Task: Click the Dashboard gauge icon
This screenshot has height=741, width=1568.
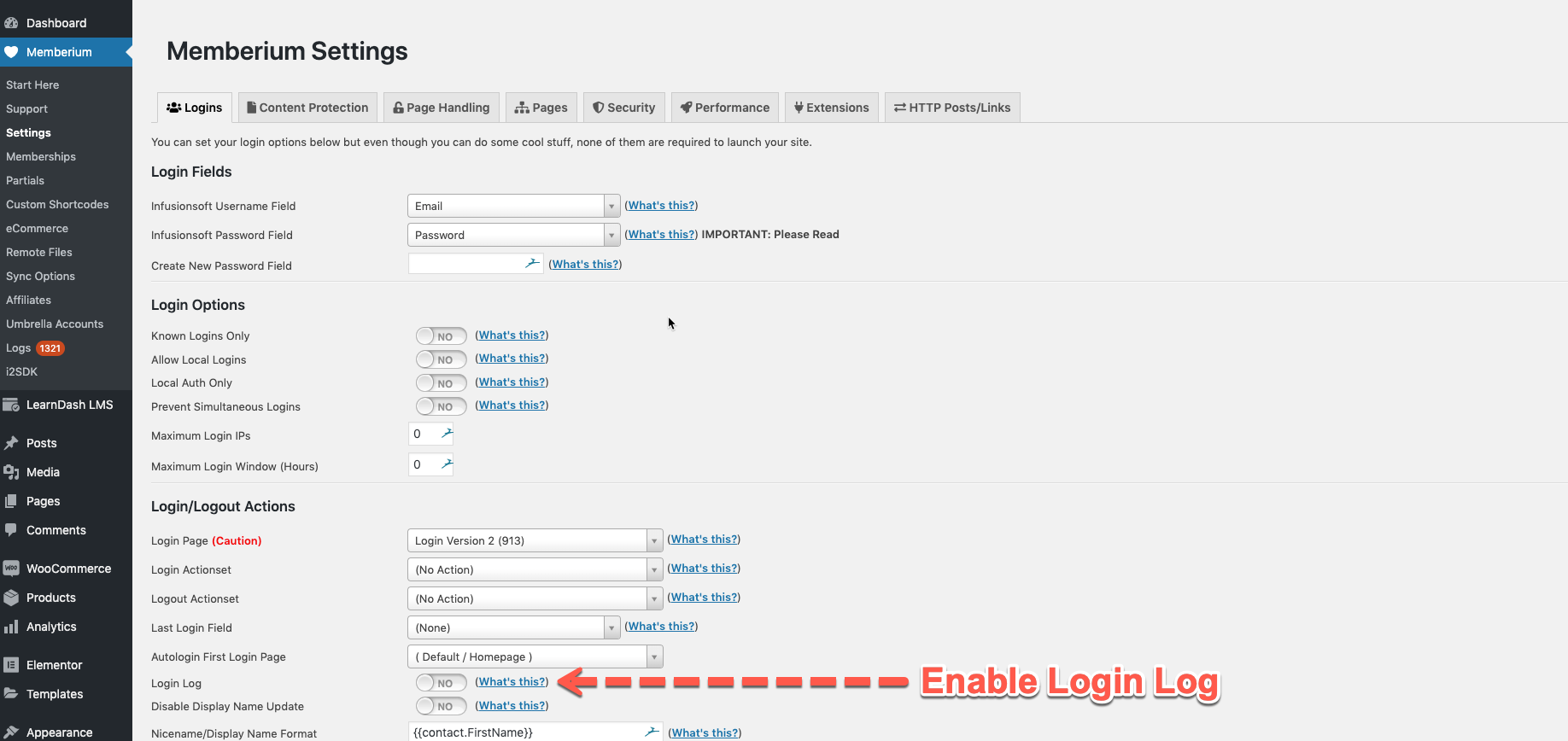Action: click(x=11, y=23)
